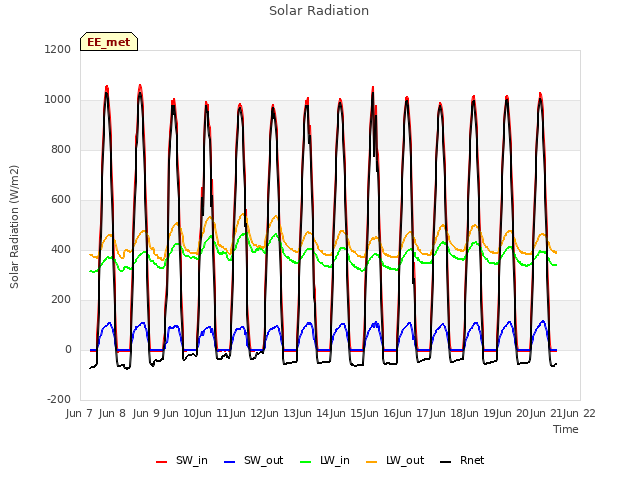The width and height of the screenshot is (640, 480).
Task: Click the x-axis label Time
Action: 566,429
